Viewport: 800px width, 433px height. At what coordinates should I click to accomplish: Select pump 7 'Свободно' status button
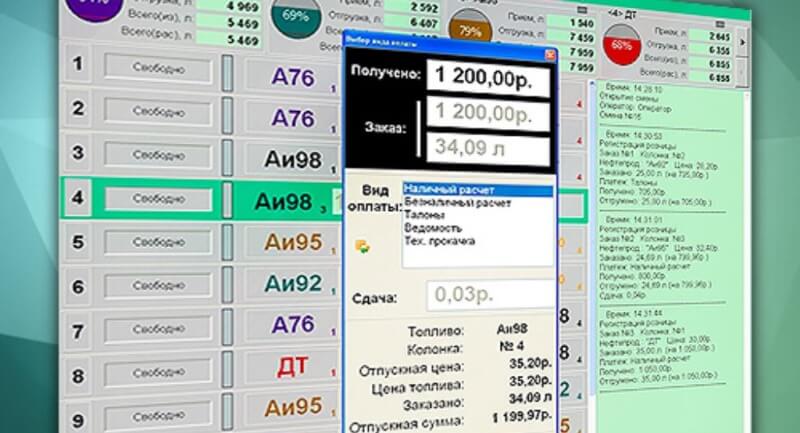click(x=158, y=329)
